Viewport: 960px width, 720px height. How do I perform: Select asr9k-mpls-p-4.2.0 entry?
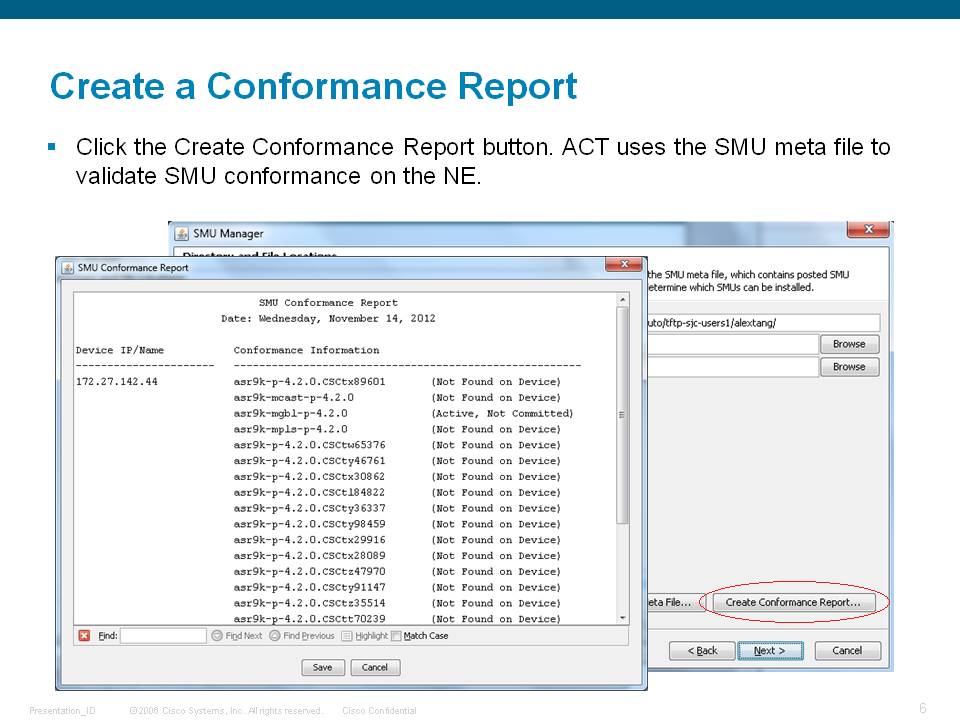pyautogui.click(x=290, y=429)
